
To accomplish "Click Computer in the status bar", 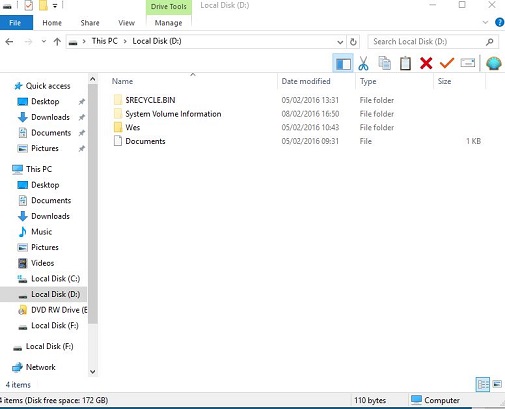I will (x=442, y=400).
